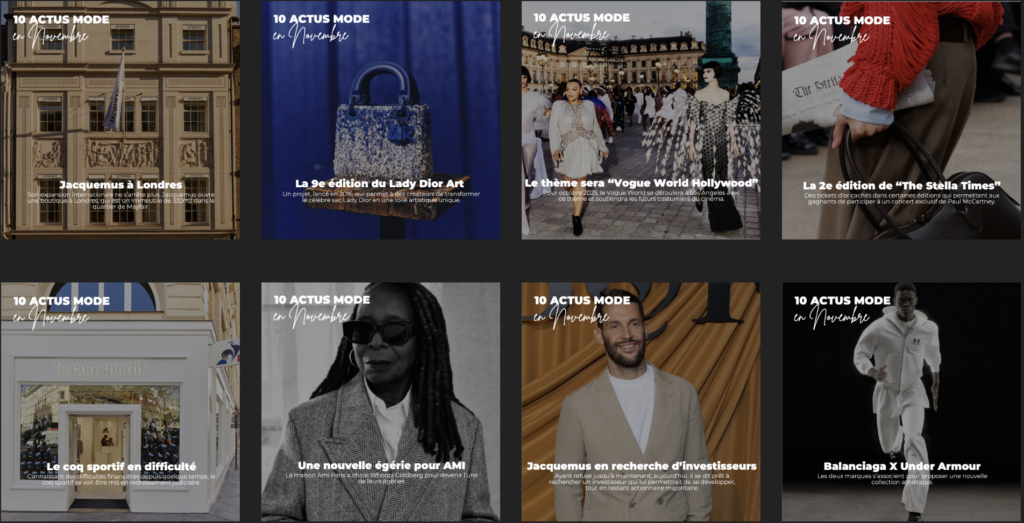This screenshot has height=523, width=1024.
Task: Click 'Le coq sportif en difficulté' headline
Action: coord(121,467)
